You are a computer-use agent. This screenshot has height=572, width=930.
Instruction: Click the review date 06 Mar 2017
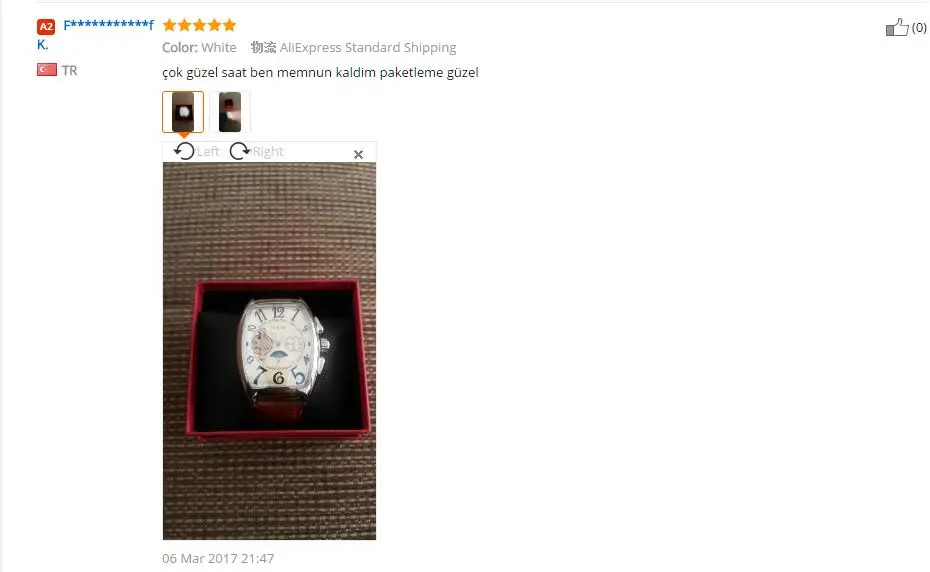(x=218, y=558)
